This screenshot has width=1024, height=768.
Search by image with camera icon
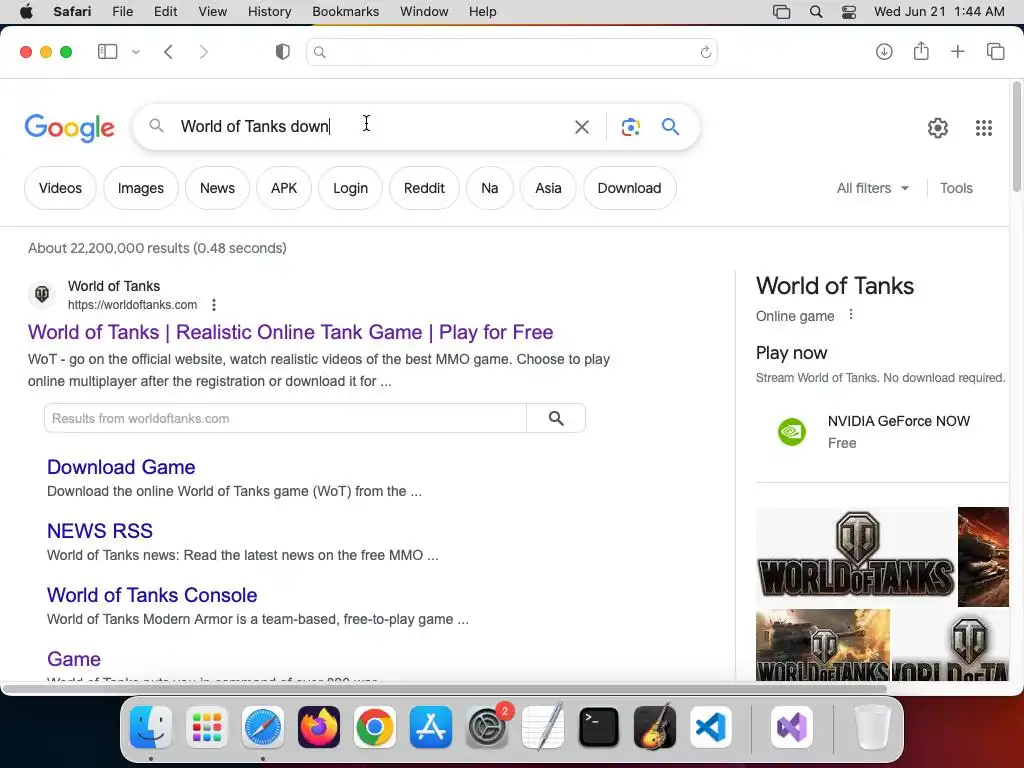coord(630,127)
